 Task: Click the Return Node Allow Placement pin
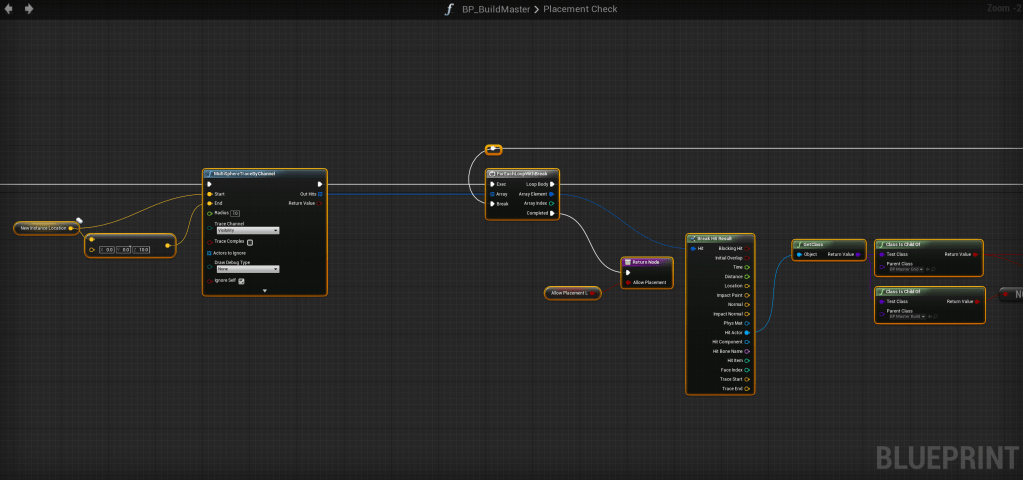[x=627, y=283]
